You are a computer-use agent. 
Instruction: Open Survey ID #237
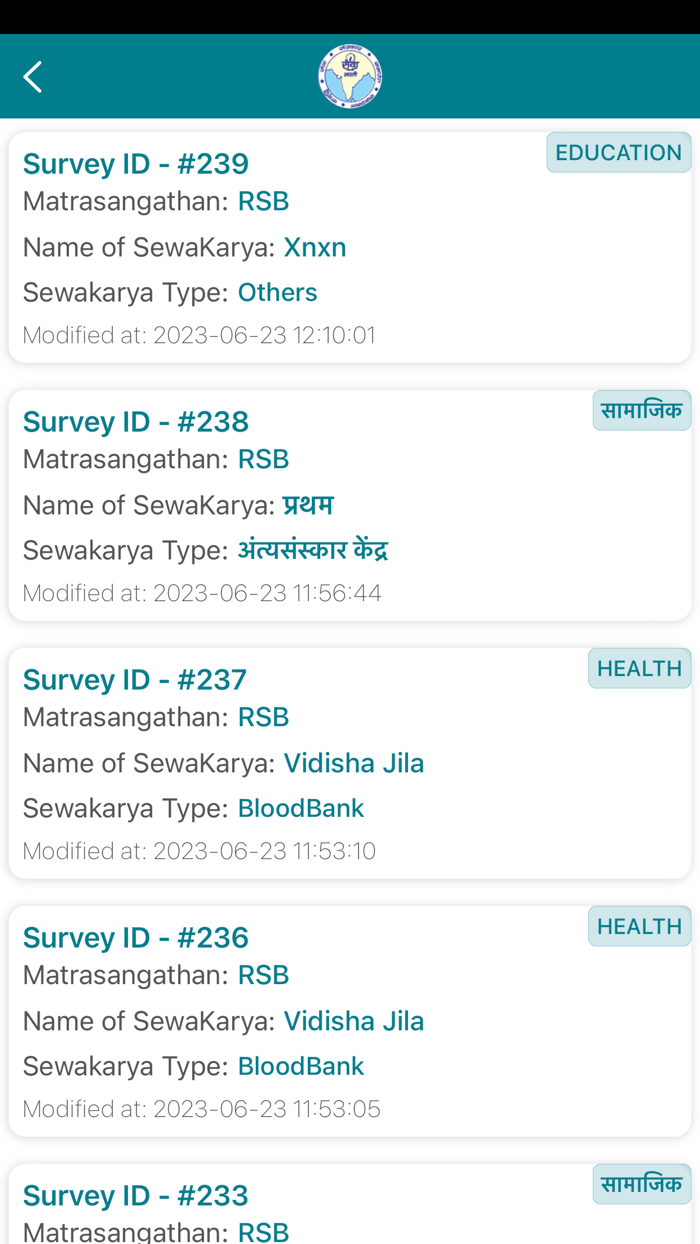click(135, 679)
